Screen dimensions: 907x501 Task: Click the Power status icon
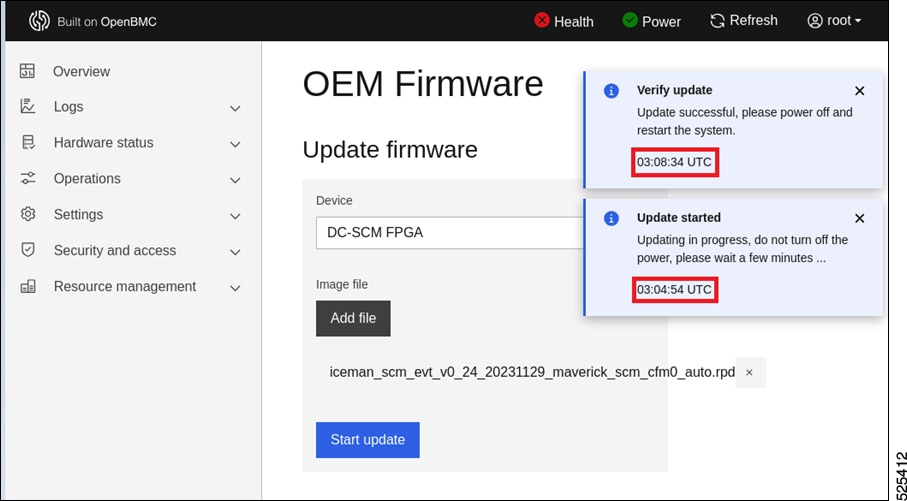630,20
